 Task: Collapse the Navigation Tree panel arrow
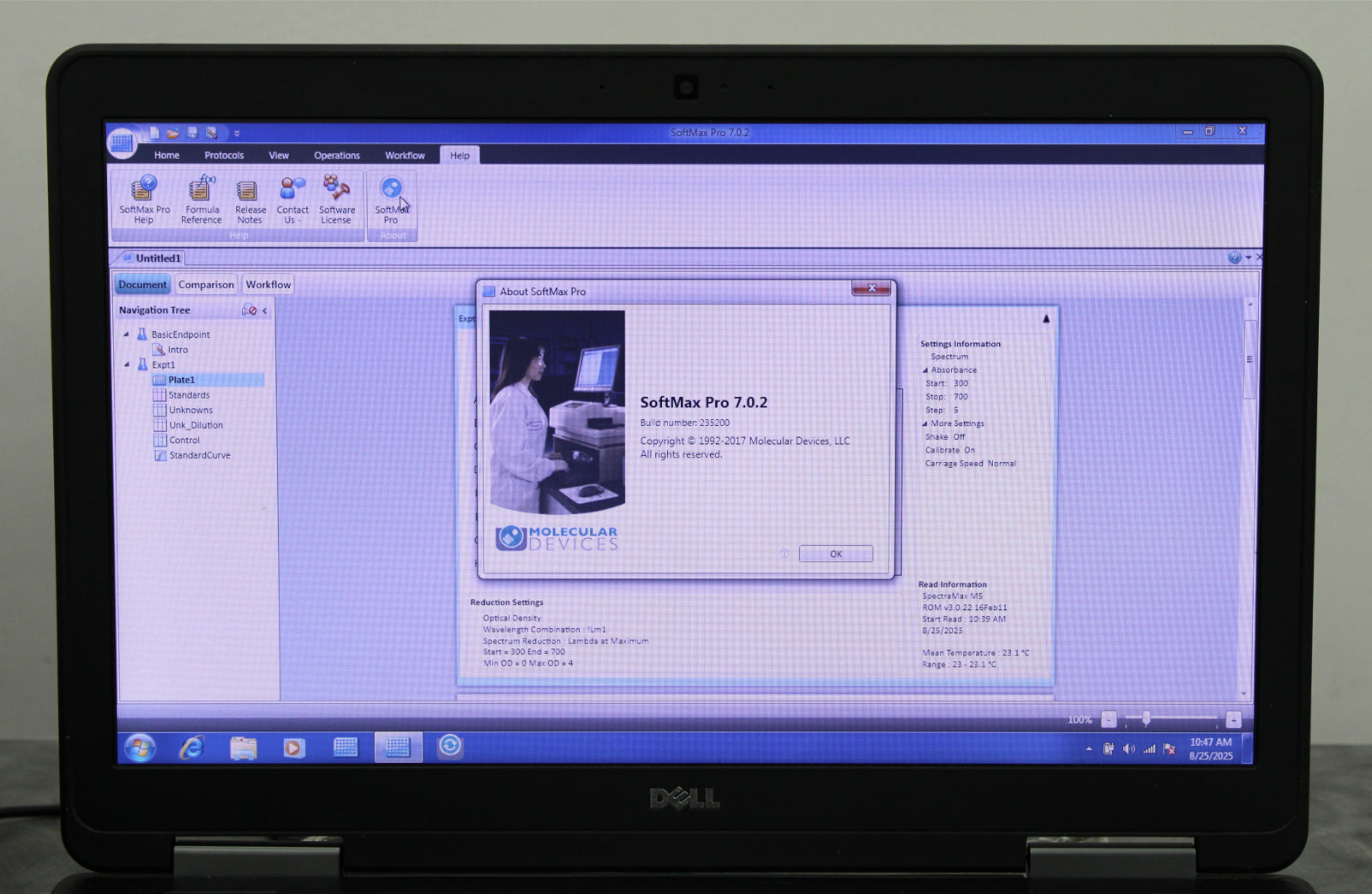coord(265,310)
